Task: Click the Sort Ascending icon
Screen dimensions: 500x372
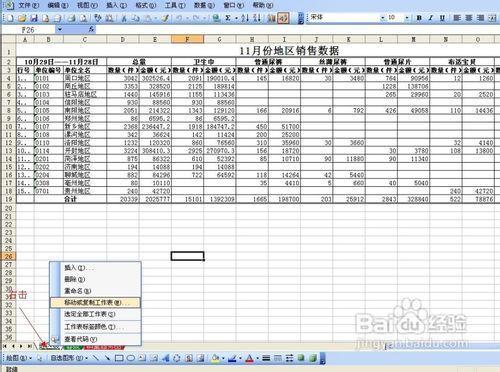Action: (245, 18)
